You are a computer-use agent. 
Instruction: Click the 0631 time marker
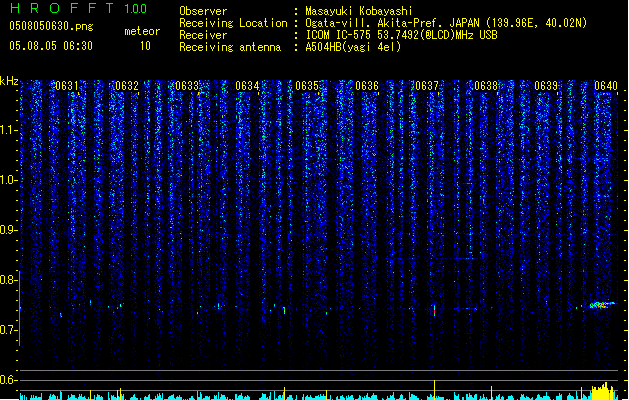tap(67, 86)
